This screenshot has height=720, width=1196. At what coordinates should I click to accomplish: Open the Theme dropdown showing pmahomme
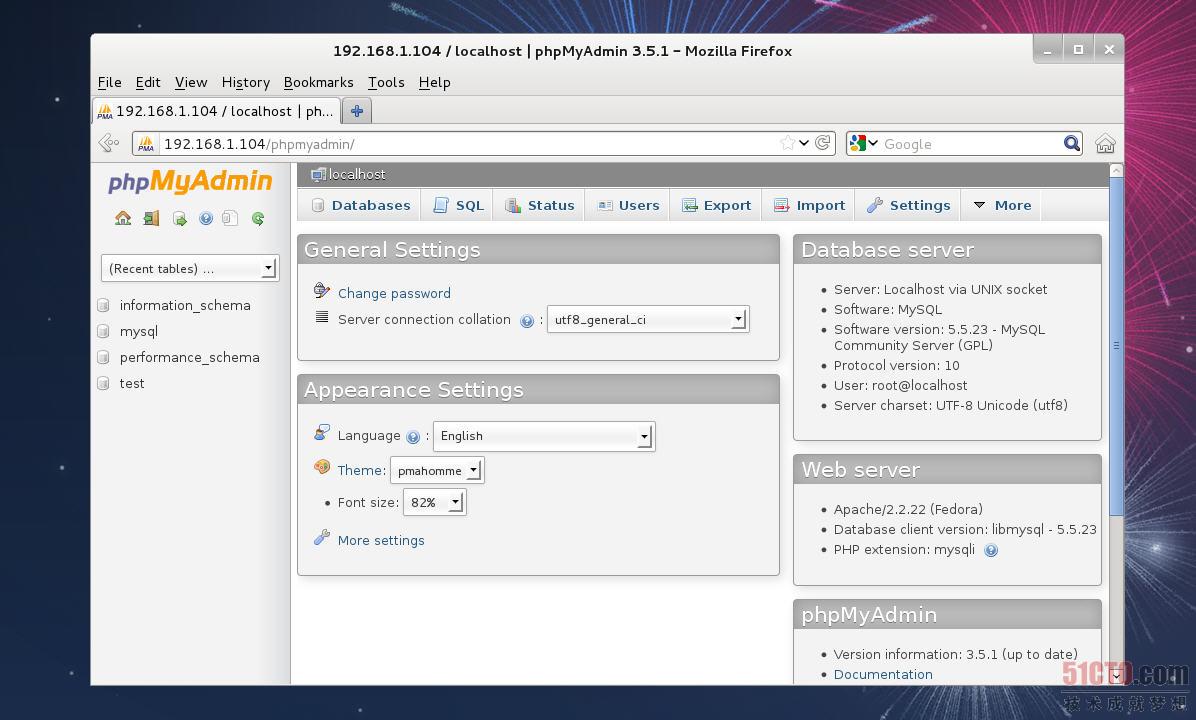click(x=437, y=471)
